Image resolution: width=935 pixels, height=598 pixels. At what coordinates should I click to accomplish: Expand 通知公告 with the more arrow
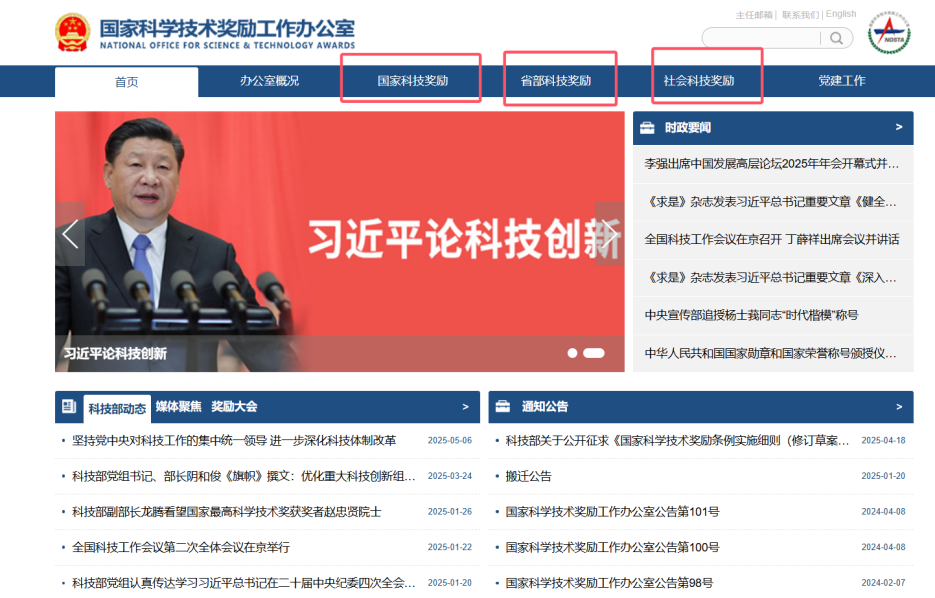coord(899,407)
